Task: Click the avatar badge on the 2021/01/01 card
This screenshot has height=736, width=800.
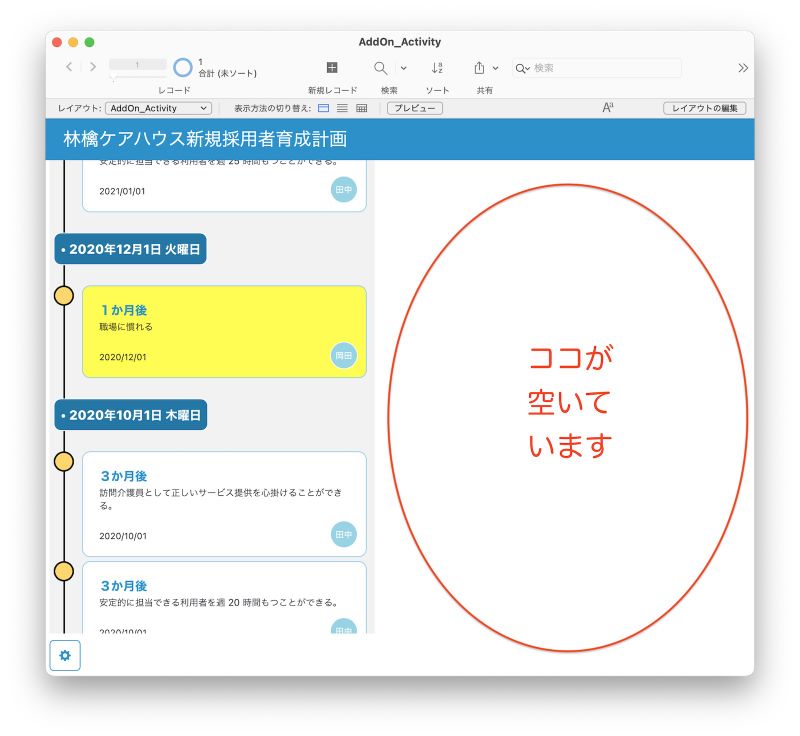Action: (343, 190)
